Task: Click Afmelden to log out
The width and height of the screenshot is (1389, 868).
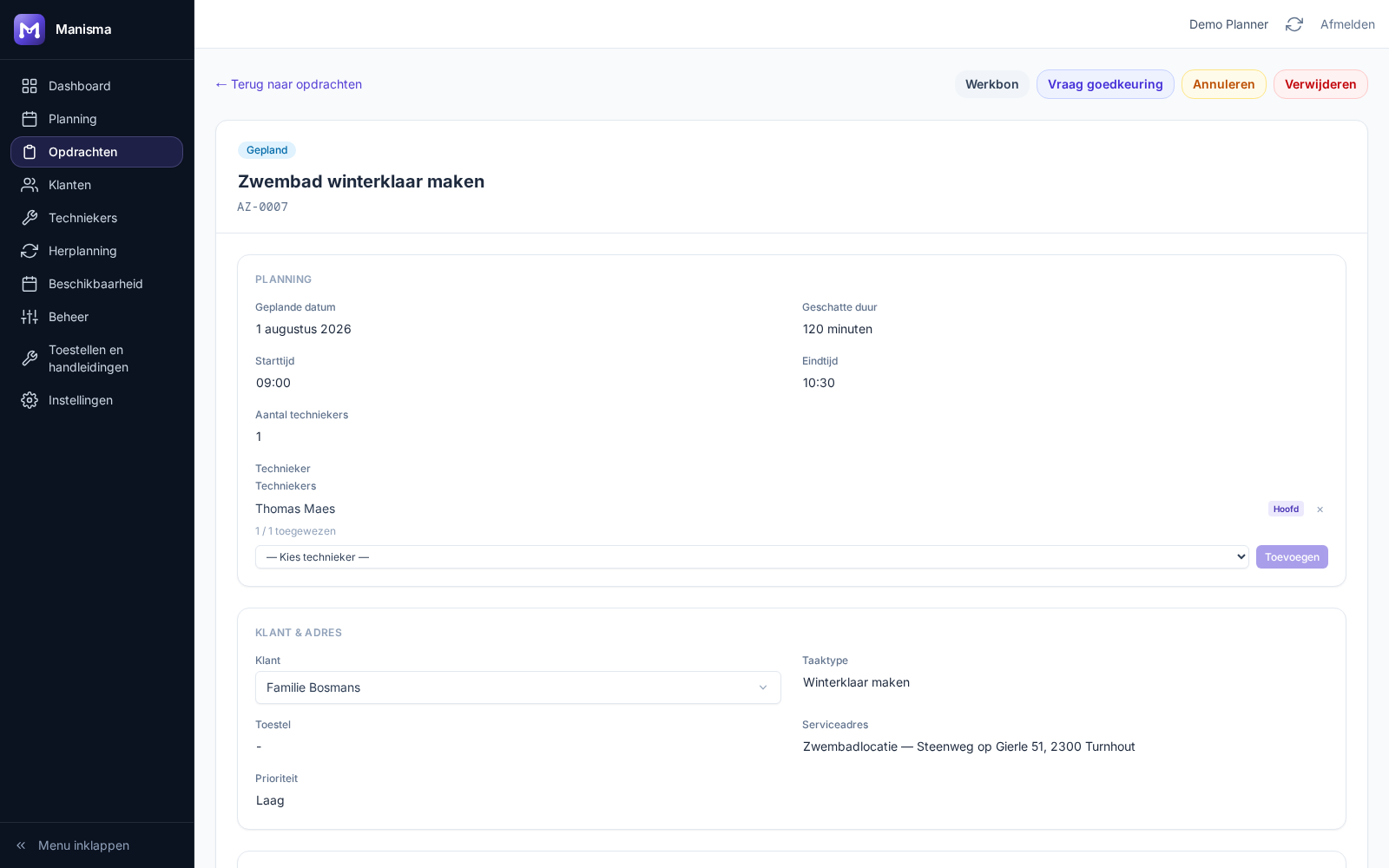Action: [x=1347, y=24]
